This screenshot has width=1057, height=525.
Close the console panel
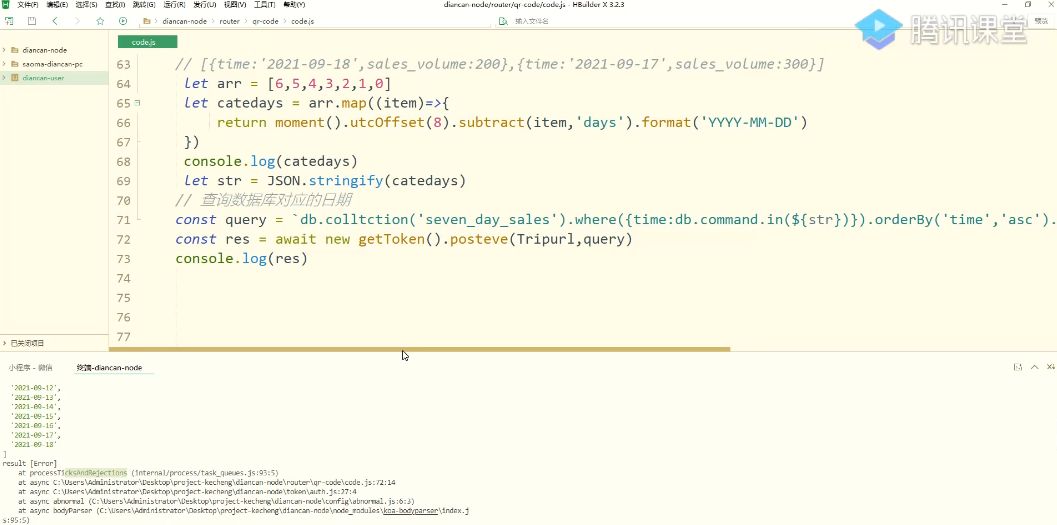pos(1050,367)
